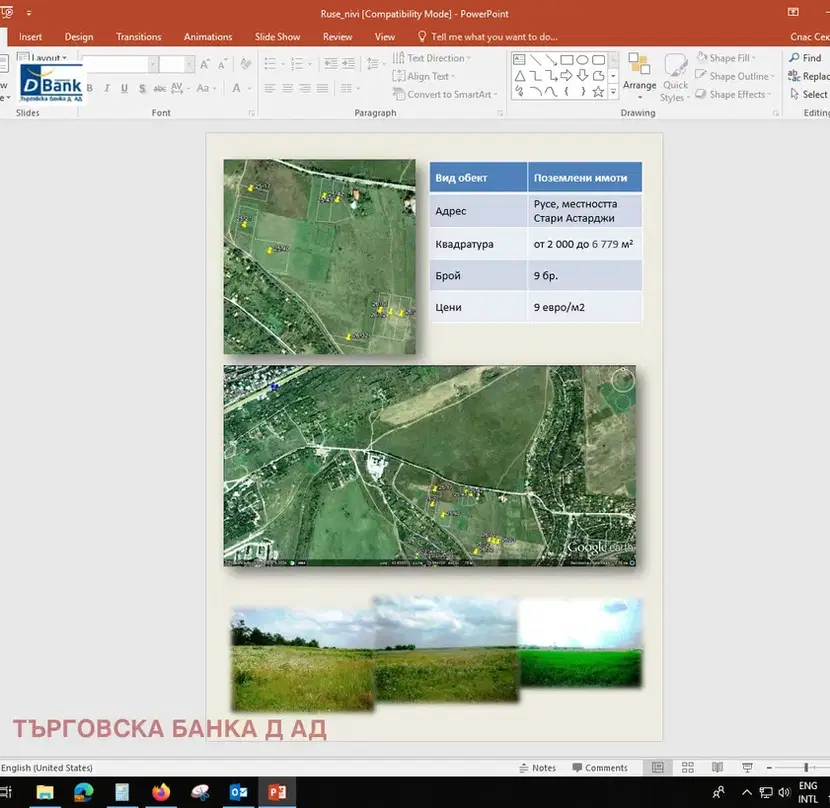830x808 pixels.
Task: Open the font name dropdown
Action: coord(152,65)
